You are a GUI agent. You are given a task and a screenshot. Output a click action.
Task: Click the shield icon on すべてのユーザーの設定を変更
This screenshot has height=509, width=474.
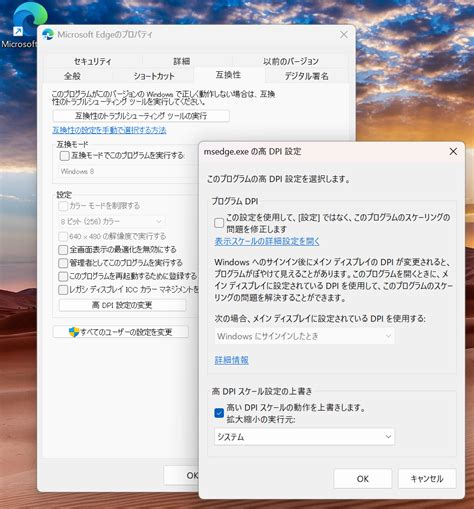click(x=74, y=332)
